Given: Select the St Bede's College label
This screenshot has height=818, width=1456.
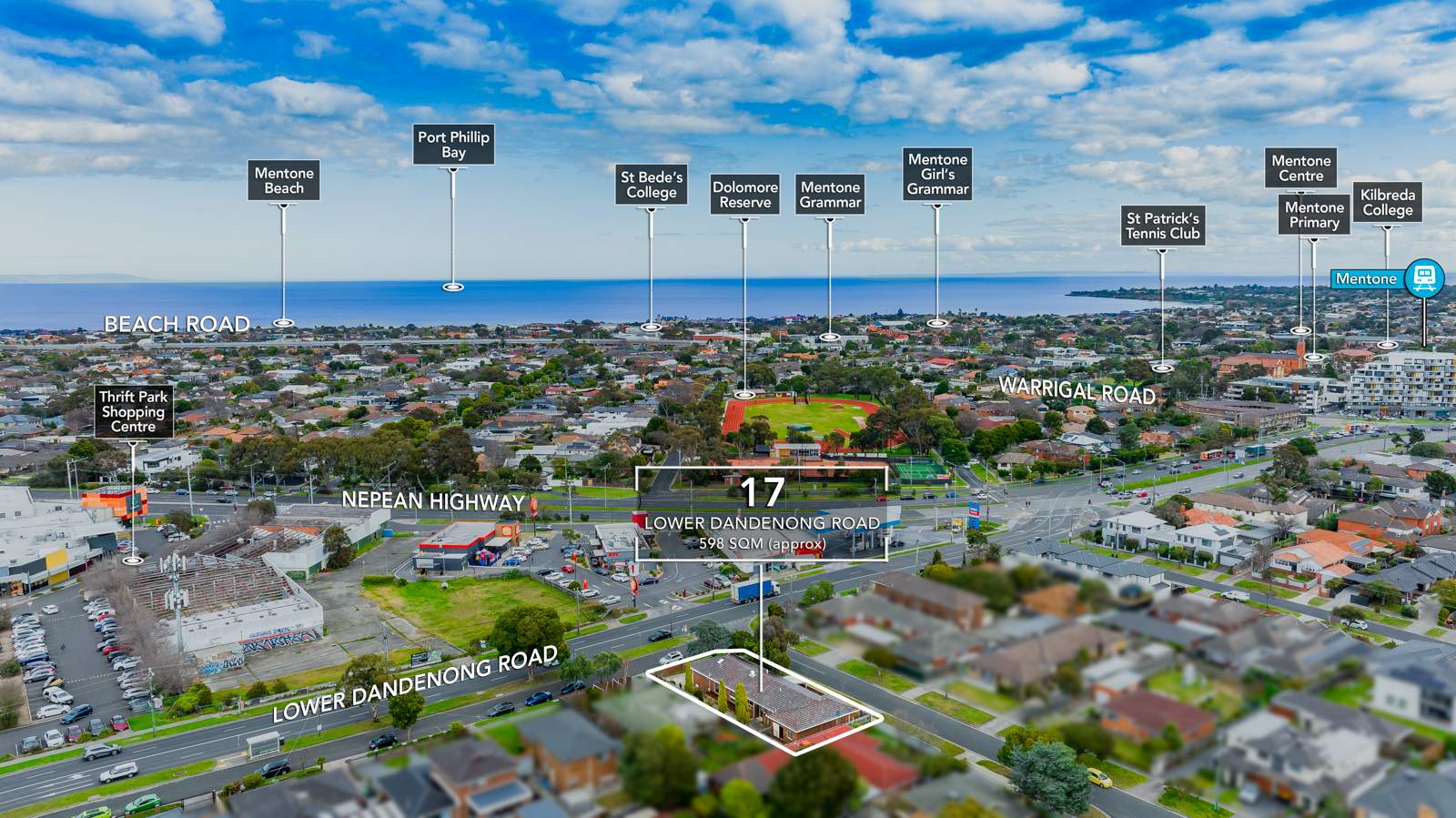Looking at the screenshot, I should point(651,185).
